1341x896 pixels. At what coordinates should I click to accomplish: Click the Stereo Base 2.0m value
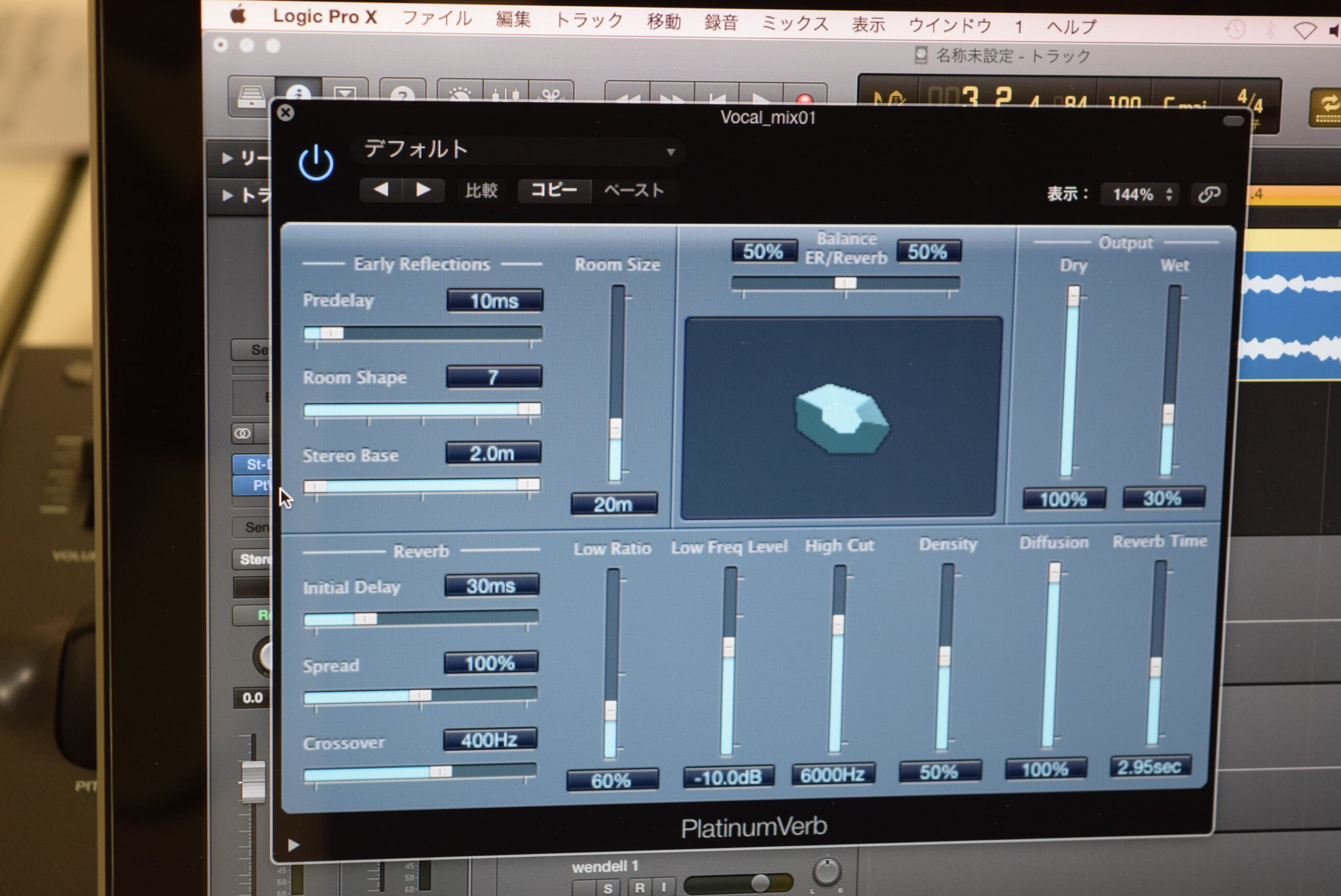[493, 453]
